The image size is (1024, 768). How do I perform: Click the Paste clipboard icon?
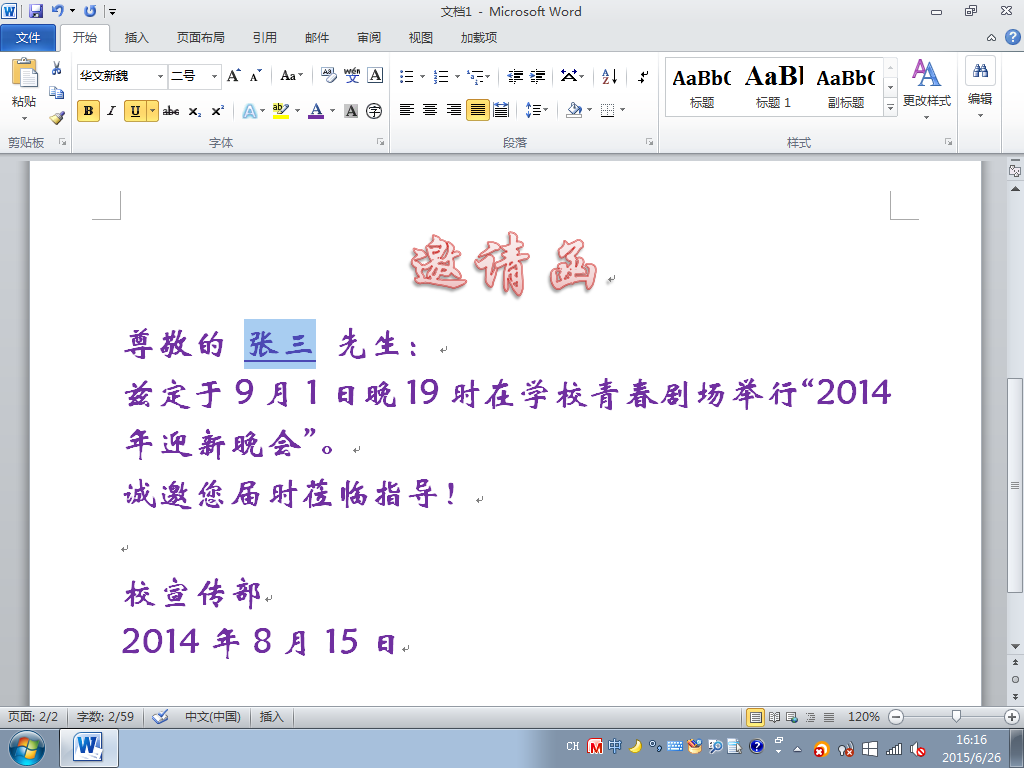pos(24,72)
